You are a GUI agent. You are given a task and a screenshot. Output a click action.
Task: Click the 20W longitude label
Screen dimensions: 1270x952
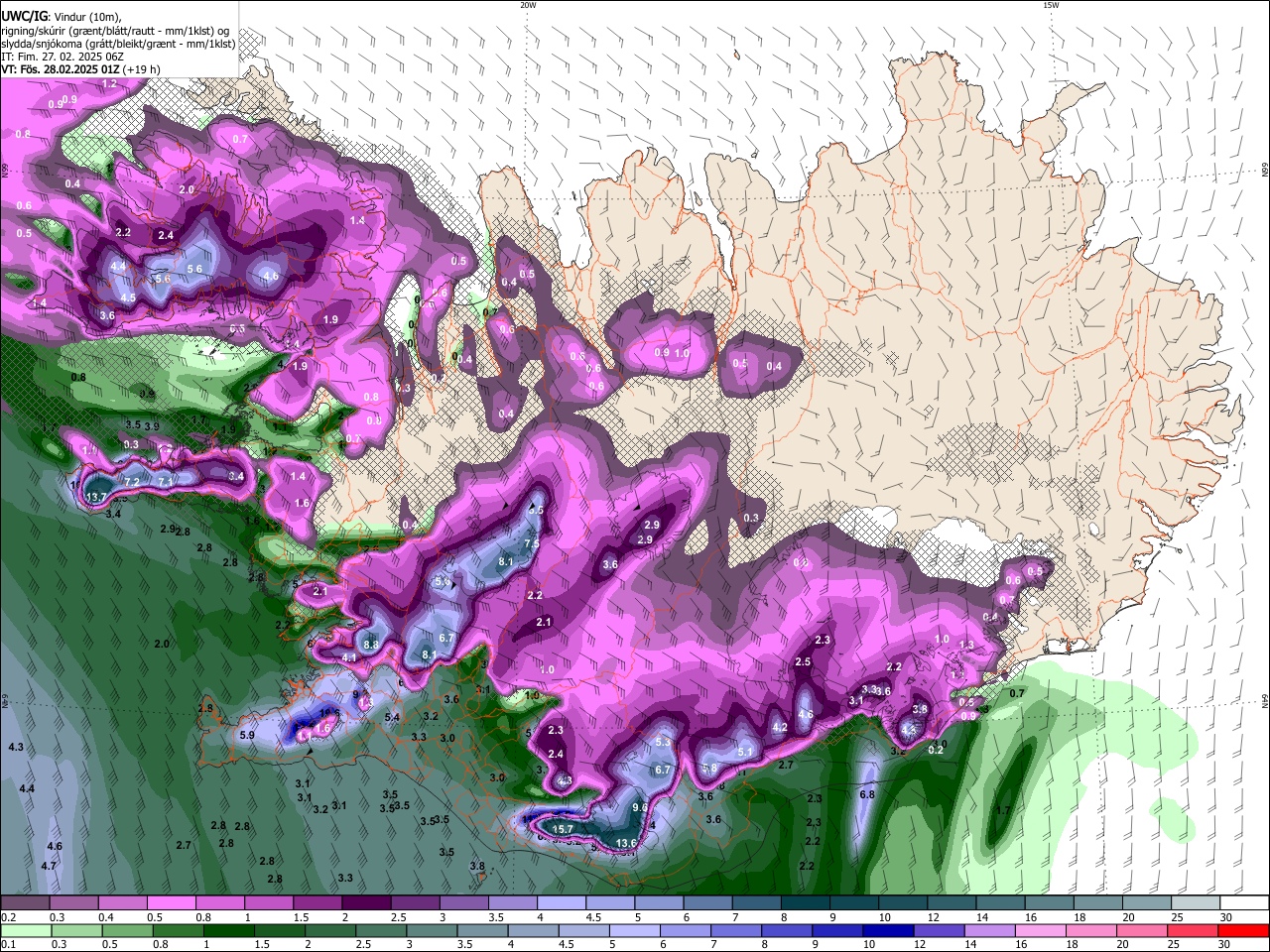[528, 5]
